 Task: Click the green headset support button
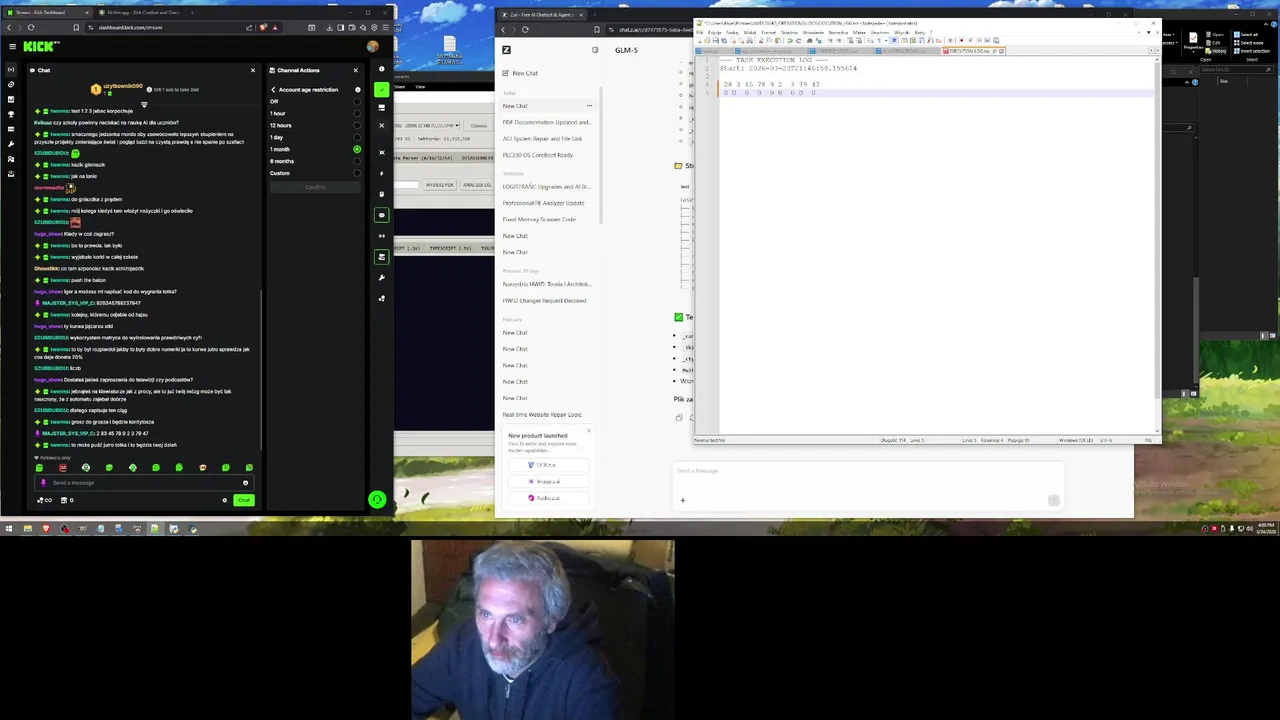(x=377, y=499)
